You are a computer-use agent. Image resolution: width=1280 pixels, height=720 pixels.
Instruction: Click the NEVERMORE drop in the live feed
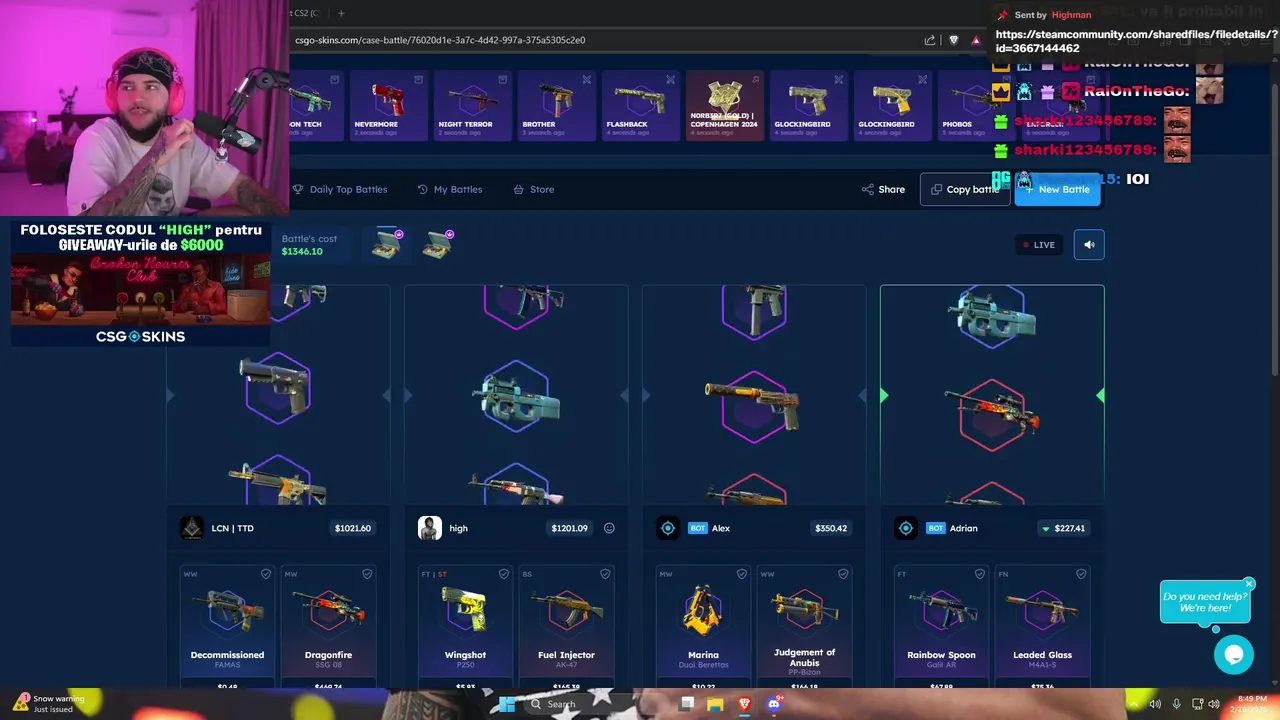tap(387, 105)
